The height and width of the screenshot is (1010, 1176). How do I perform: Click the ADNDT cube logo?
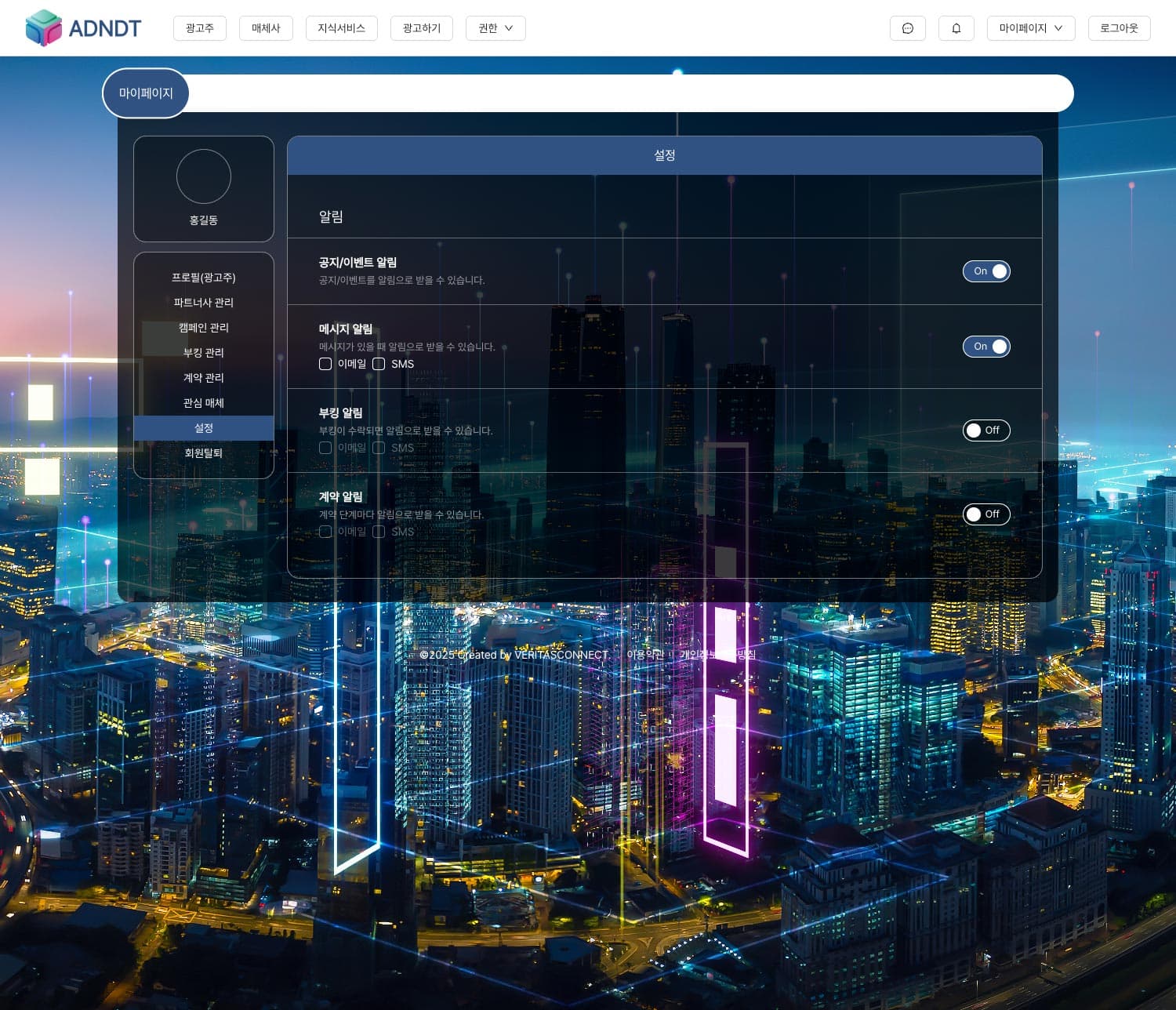pos(43,28)
